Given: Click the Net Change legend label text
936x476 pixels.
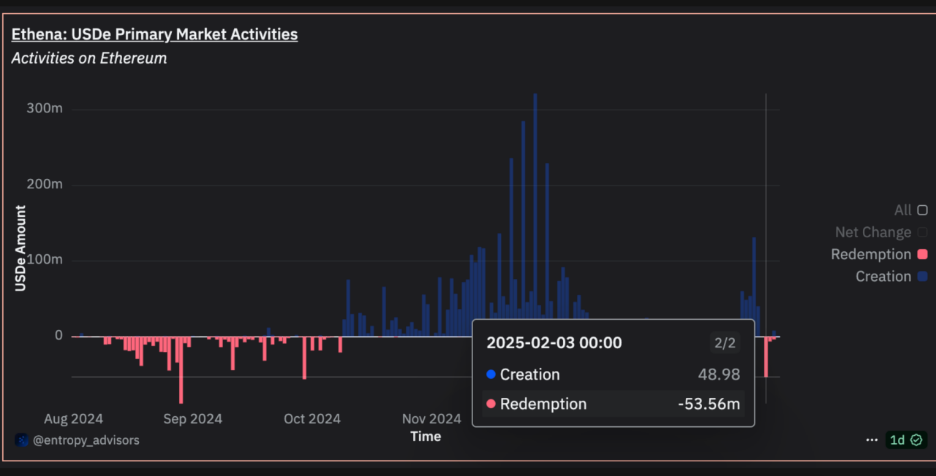Looking at the screenshot, I should click(x=873, y=232).
